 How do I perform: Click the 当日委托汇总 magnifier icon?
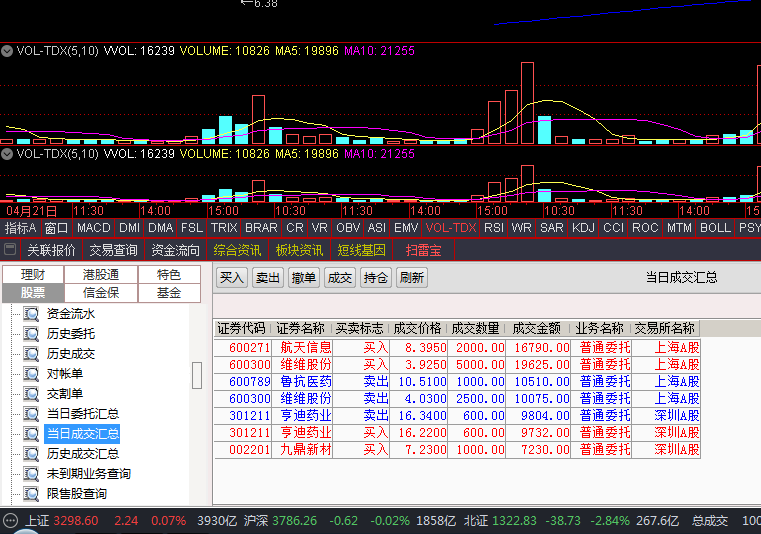click(31, 414)
